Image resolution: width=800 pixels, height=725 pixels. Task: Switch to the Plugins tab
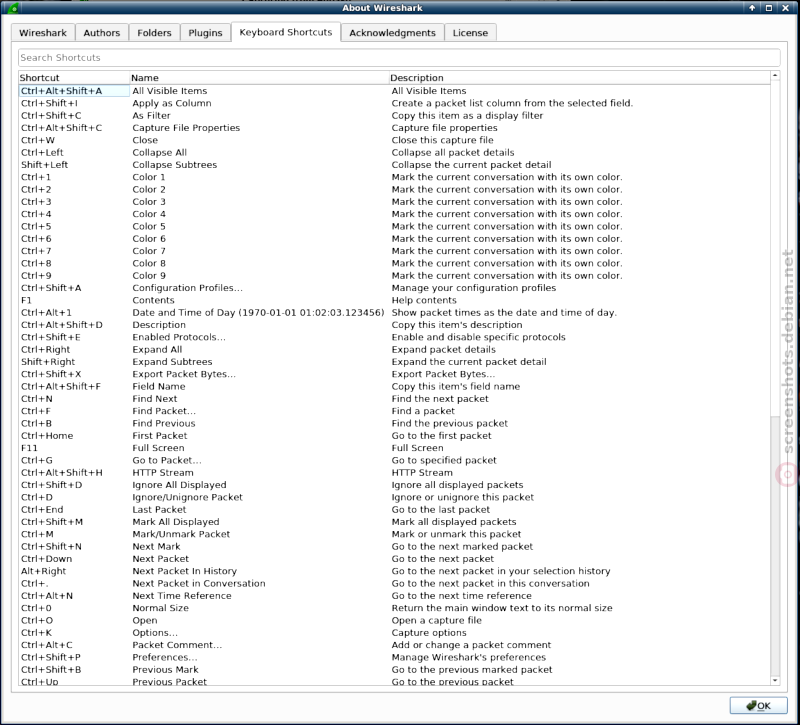click(205, 33)
